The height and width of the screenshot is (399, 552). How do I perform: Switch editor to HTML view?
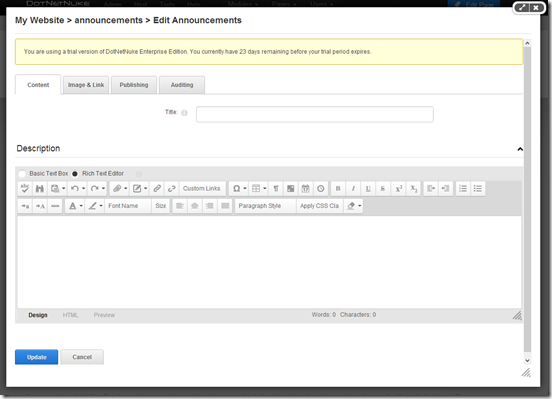click(70, 315)
